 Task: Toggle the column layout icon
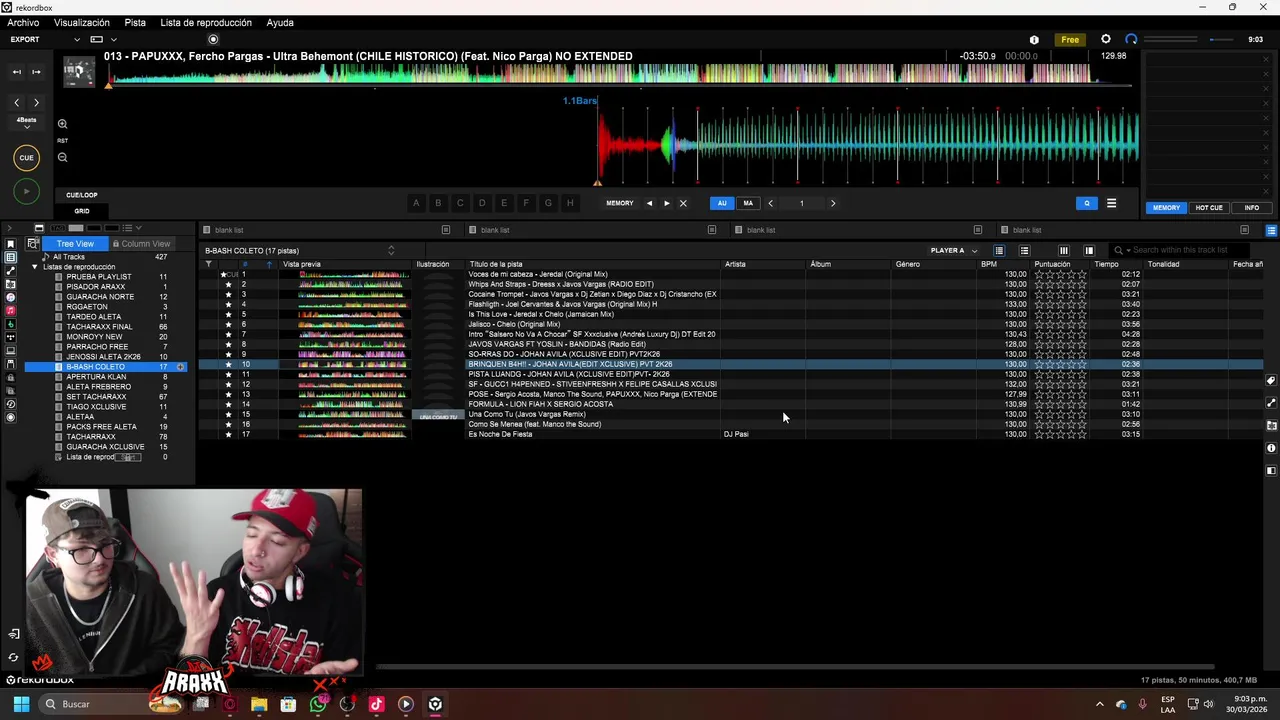[x=1063, y=251]
